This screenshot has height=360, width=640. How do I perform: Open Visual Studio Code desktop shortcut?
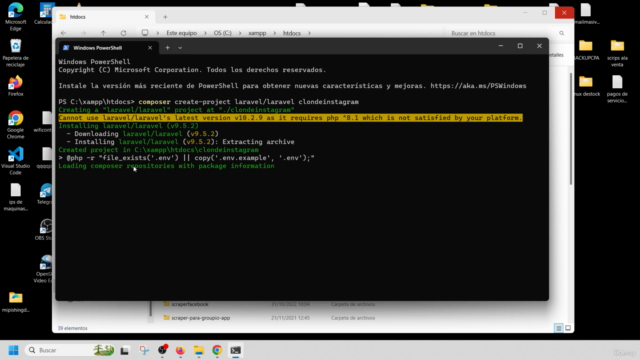tap(16, 160)
